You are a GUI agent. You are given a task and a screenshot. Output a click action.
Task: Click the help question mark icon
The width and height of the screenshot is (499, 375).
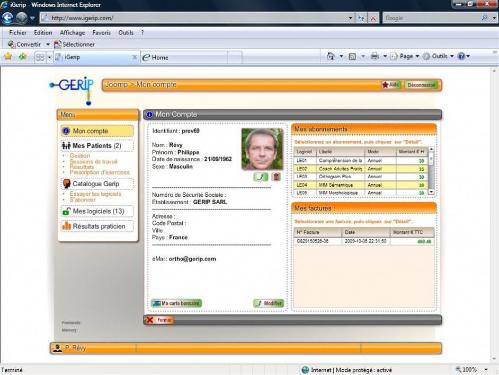461,56
